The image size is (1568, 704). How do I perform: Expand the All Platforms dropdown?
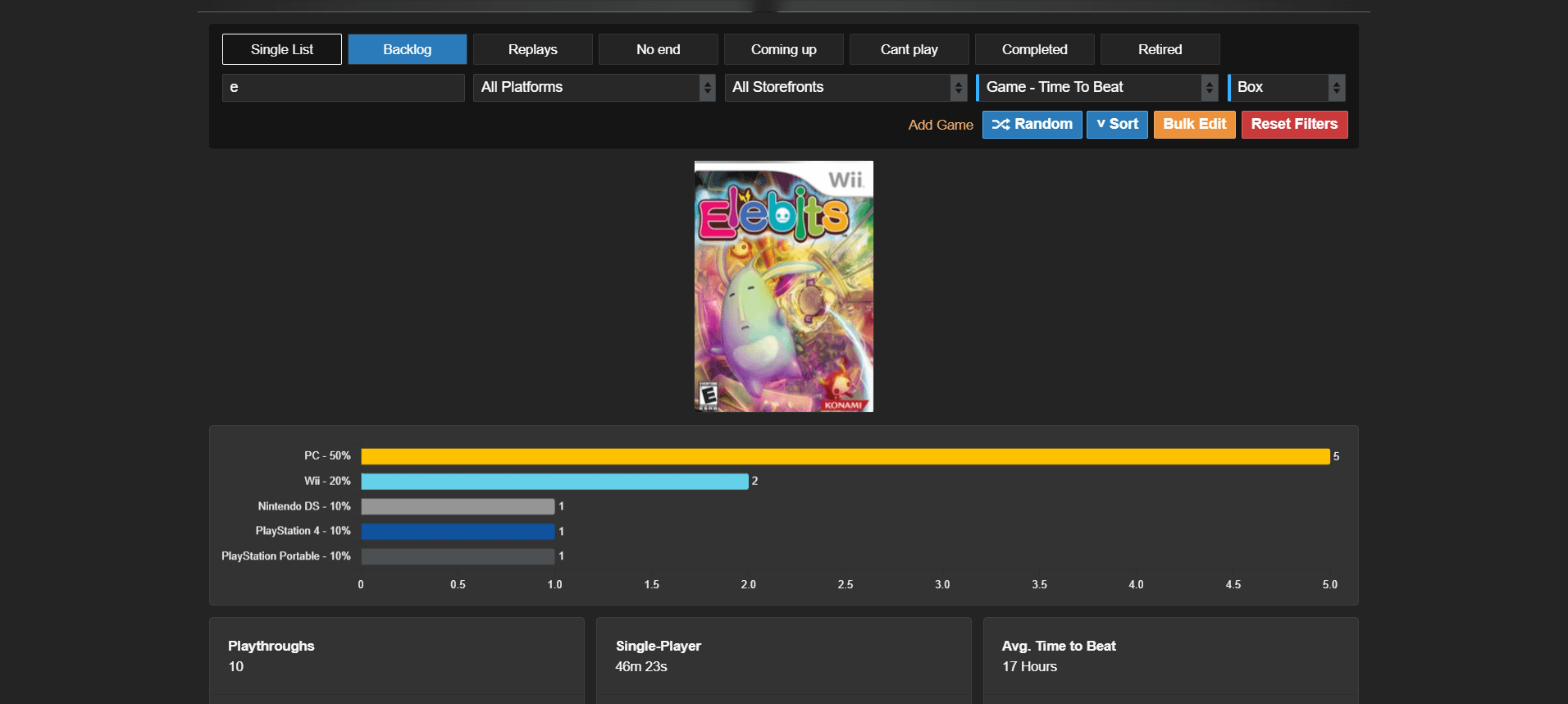click(594, 87)
